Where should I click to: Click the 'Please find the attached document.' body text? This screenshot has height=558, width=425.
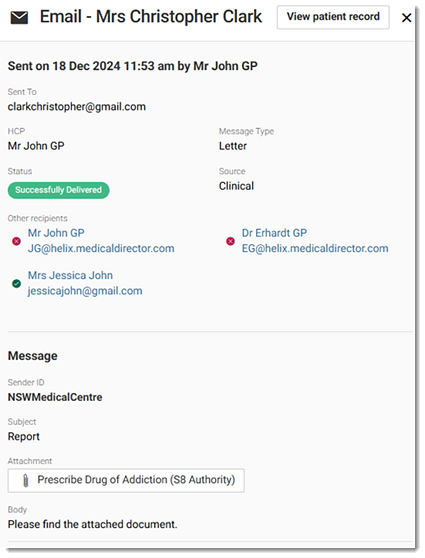[93, 524]
